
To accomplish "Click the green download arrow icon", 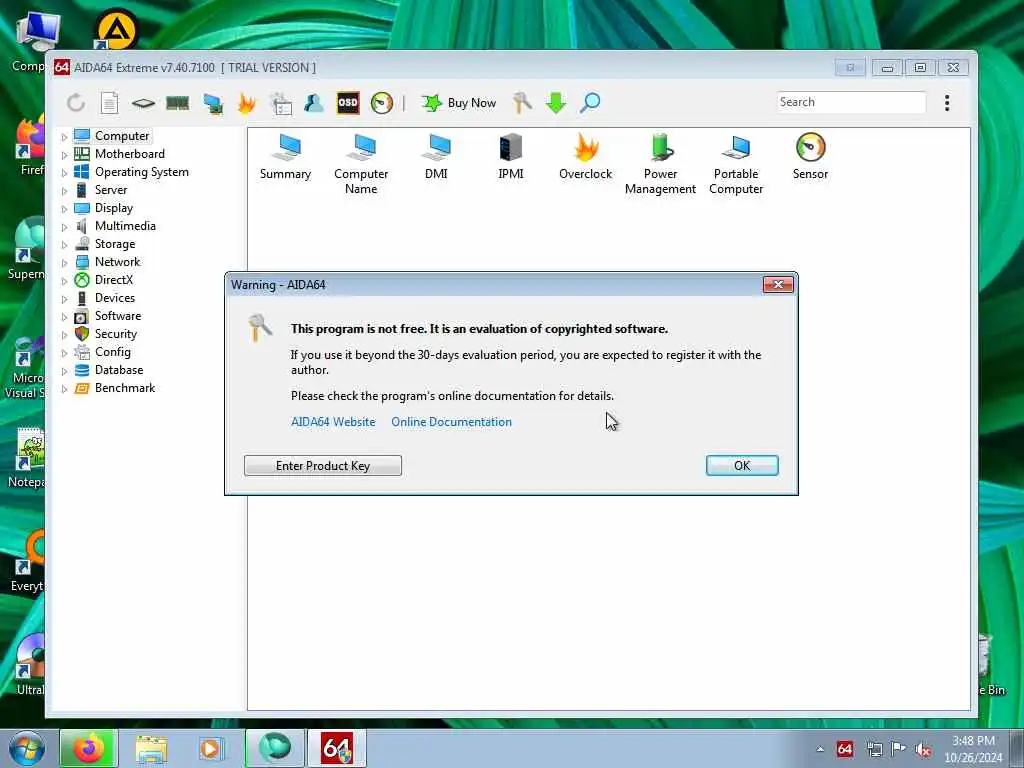I will (x=556, y=103).
